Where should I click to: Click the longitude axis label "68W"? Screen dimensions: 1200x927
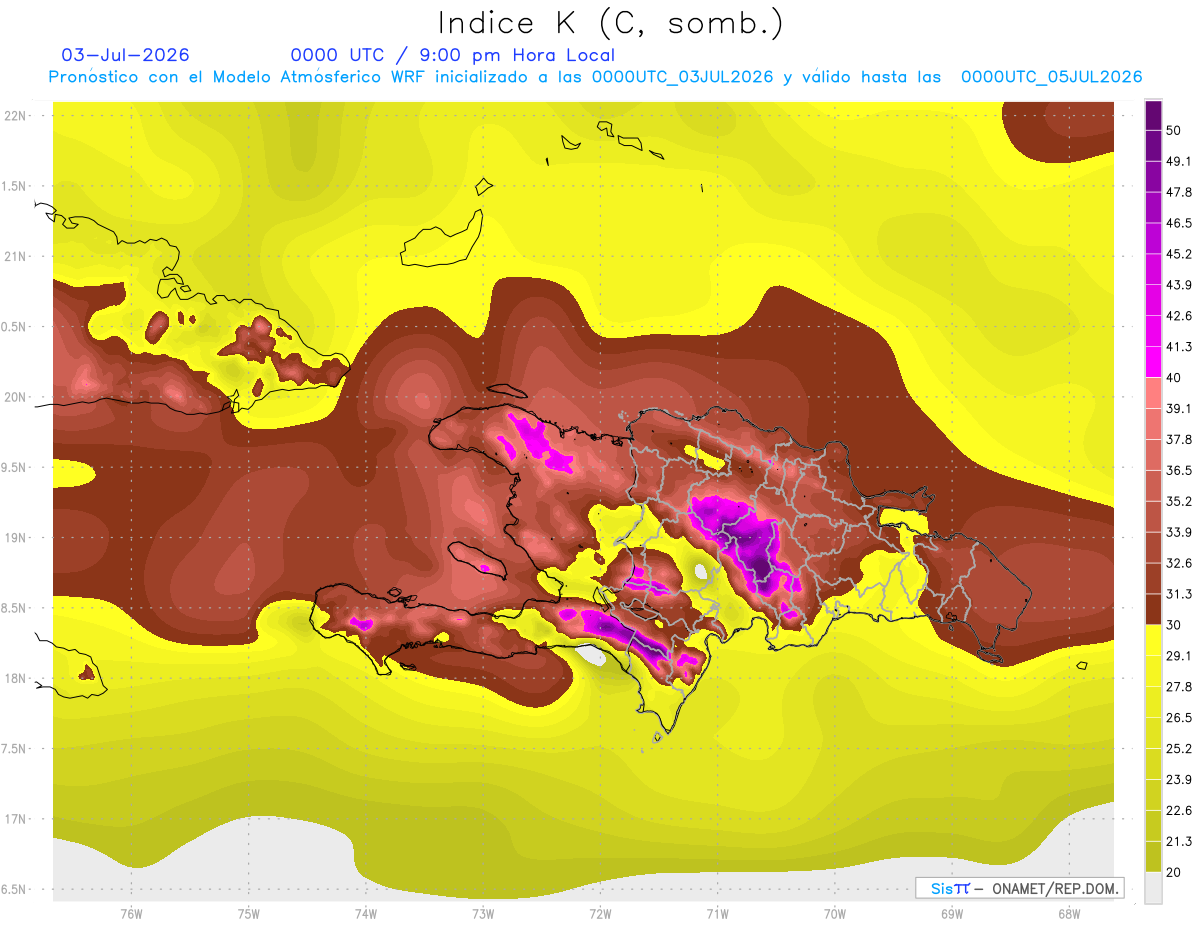[x=1068, y=913]
